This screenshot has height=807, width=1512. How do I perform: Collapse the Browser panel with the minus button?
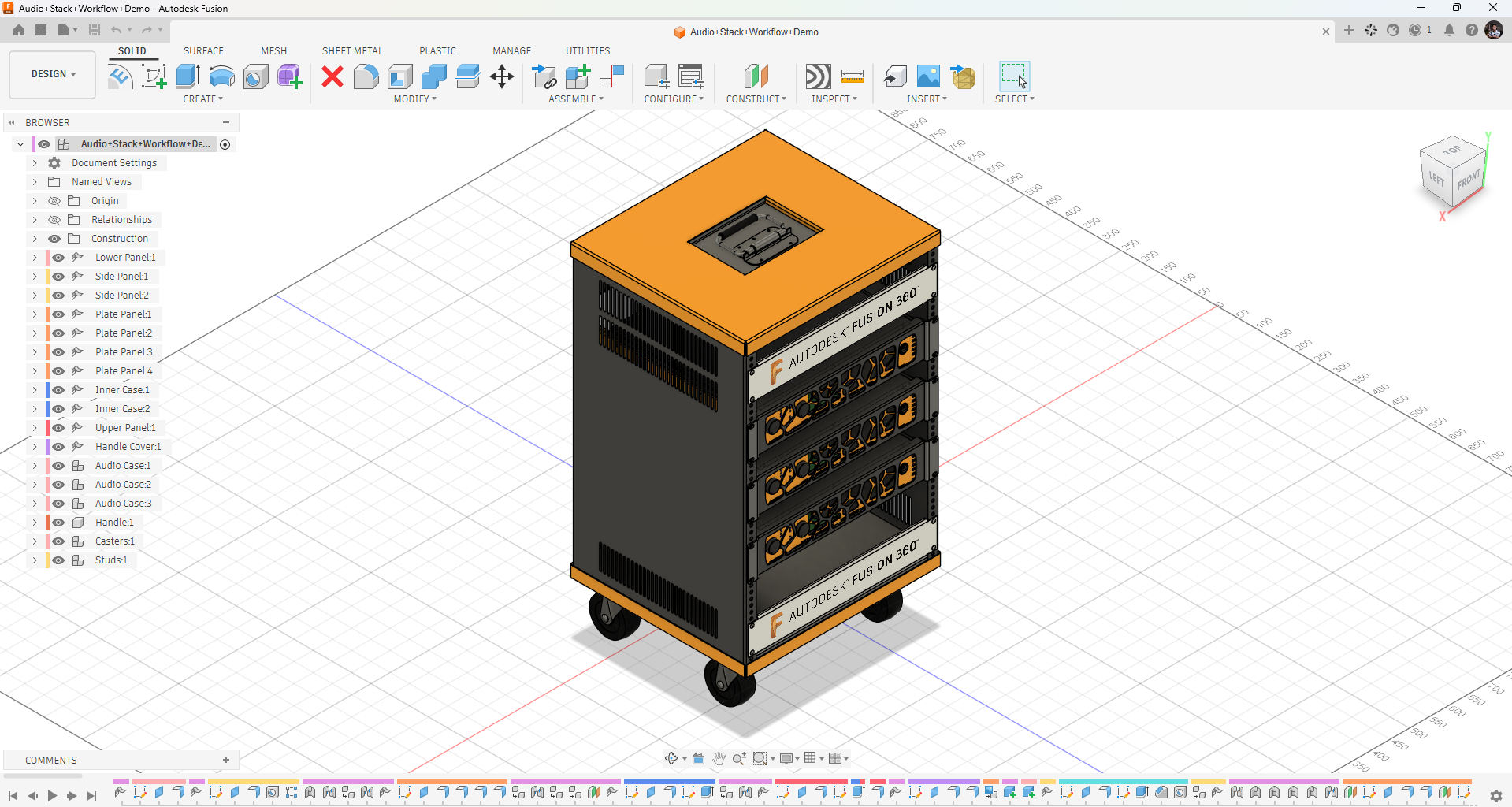(x=226, y=122)
